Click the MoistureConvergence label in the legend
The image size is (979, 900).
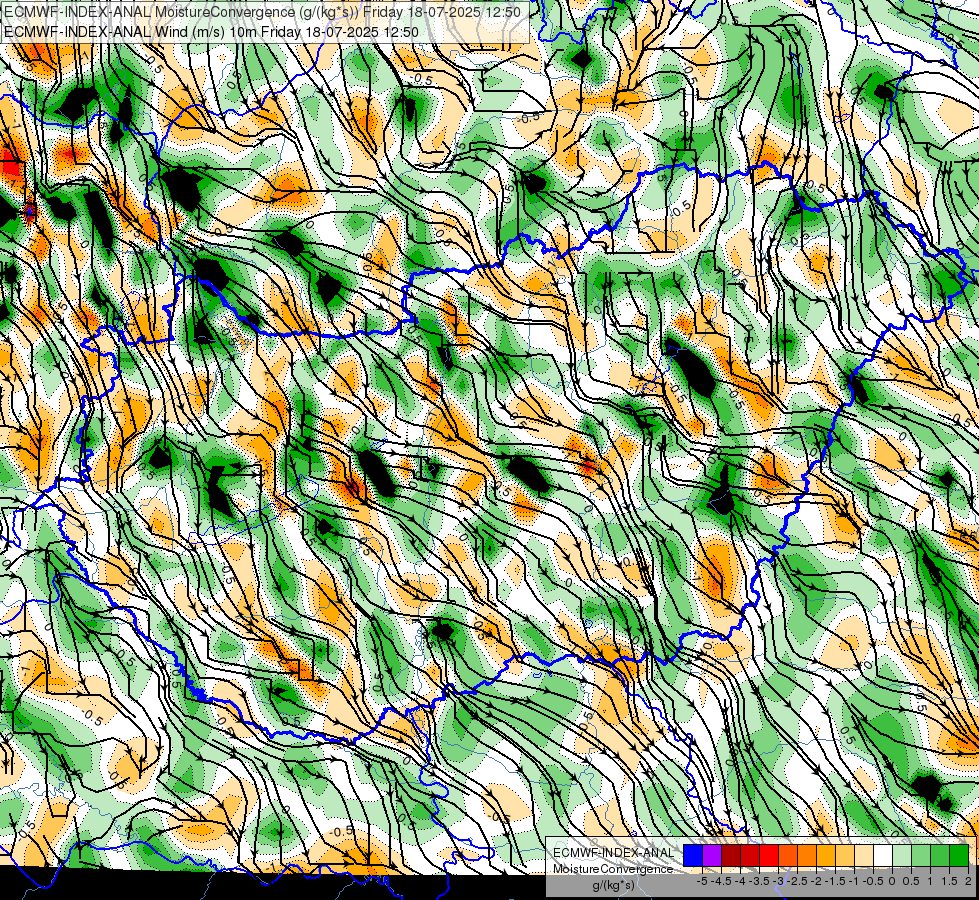point(613,869)
